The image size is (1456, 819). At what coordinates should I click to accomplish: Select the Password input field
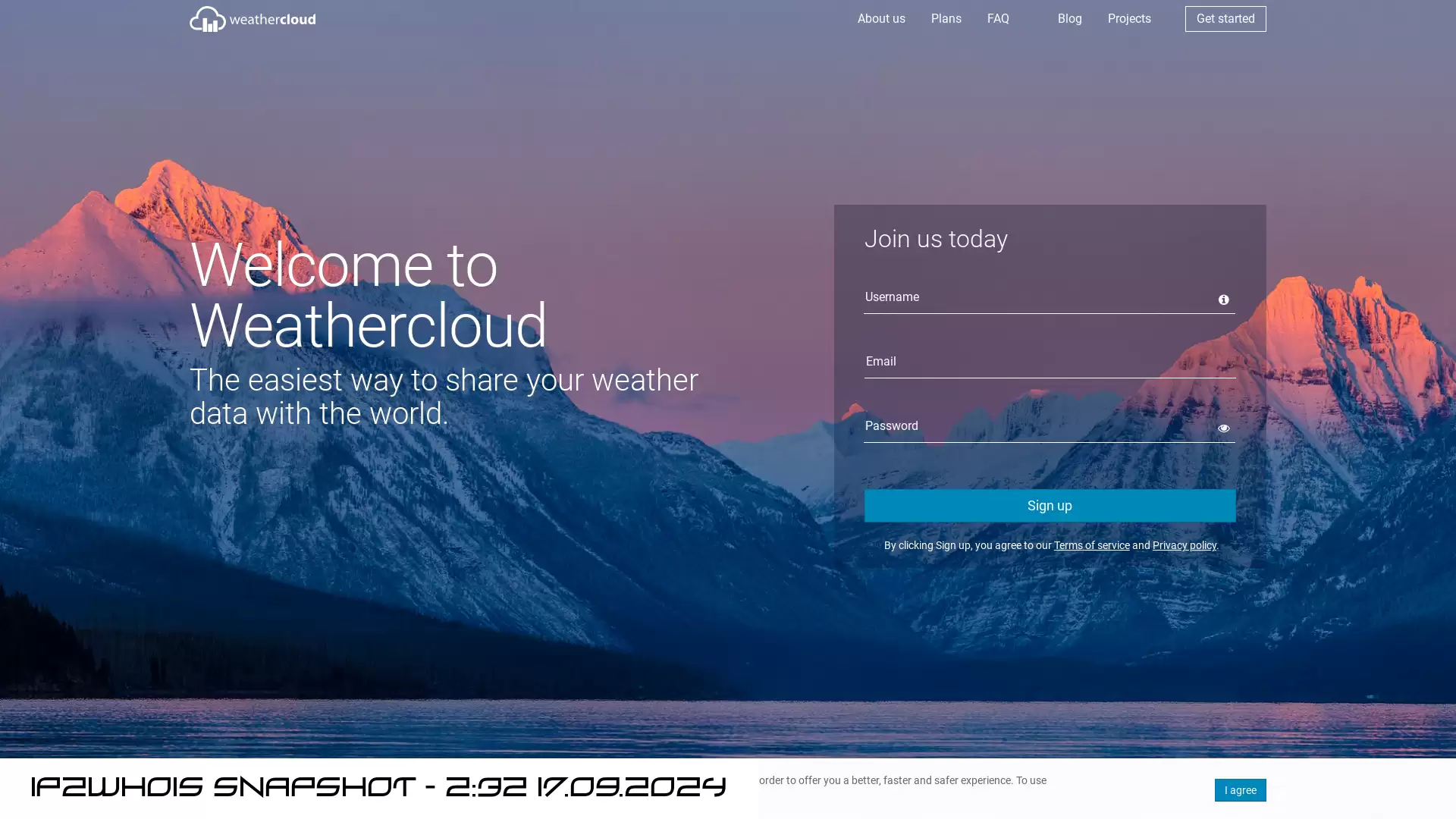1049,425
